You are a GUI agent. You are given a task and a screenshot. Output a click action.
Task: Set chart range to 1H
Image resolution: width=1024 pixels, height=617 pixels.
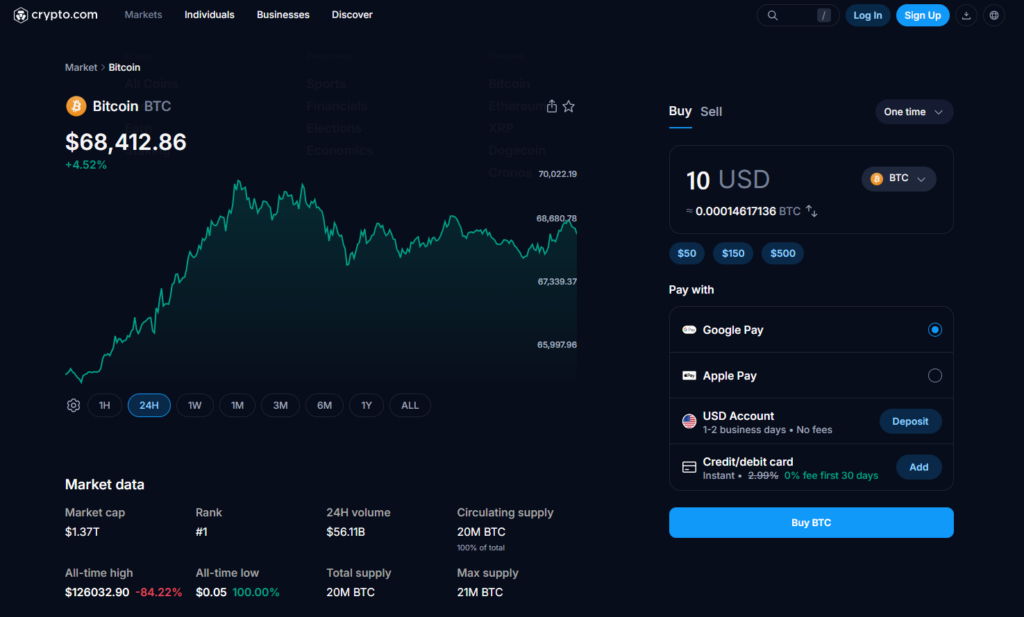(104, 405)
